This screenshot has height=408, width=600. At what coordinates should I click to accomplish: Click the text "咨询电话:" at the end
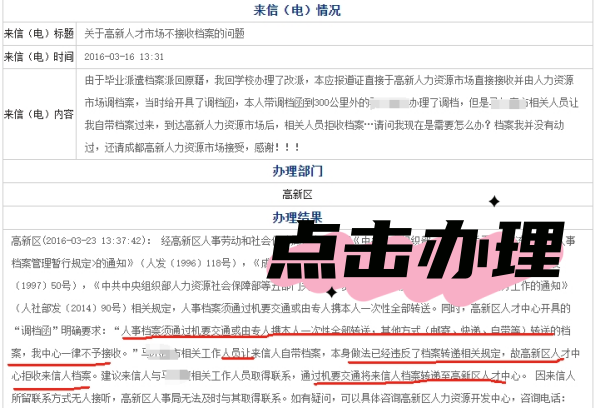pos(544,398)
